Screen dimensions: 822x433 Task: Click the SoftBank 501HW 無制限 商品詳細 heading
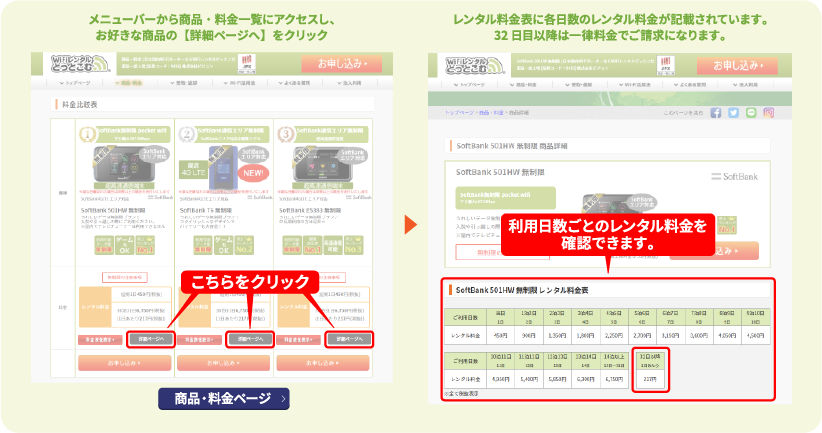[512, 146]
